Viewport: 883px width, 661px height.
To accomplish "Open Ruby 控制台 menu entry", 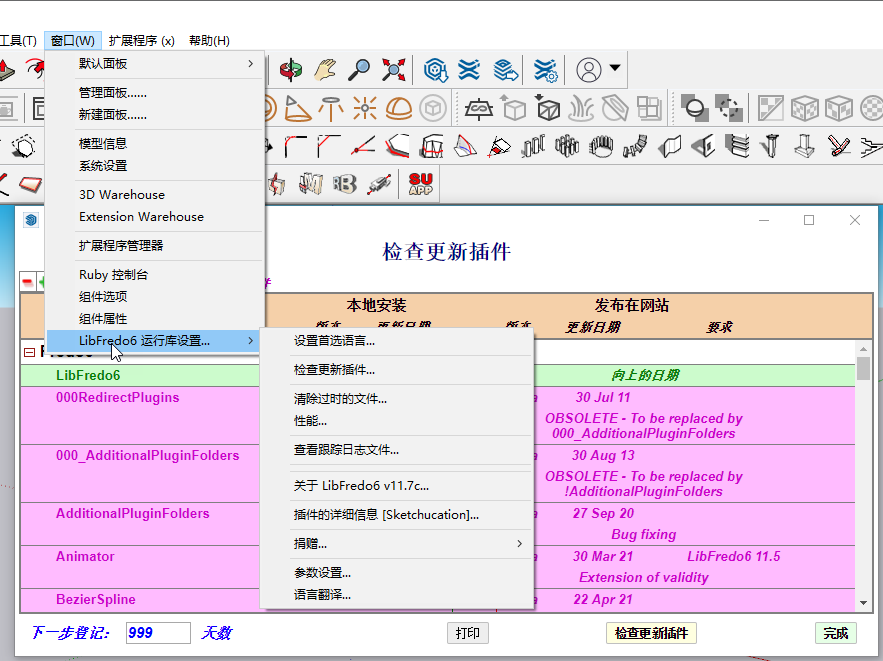I will 155,275.
